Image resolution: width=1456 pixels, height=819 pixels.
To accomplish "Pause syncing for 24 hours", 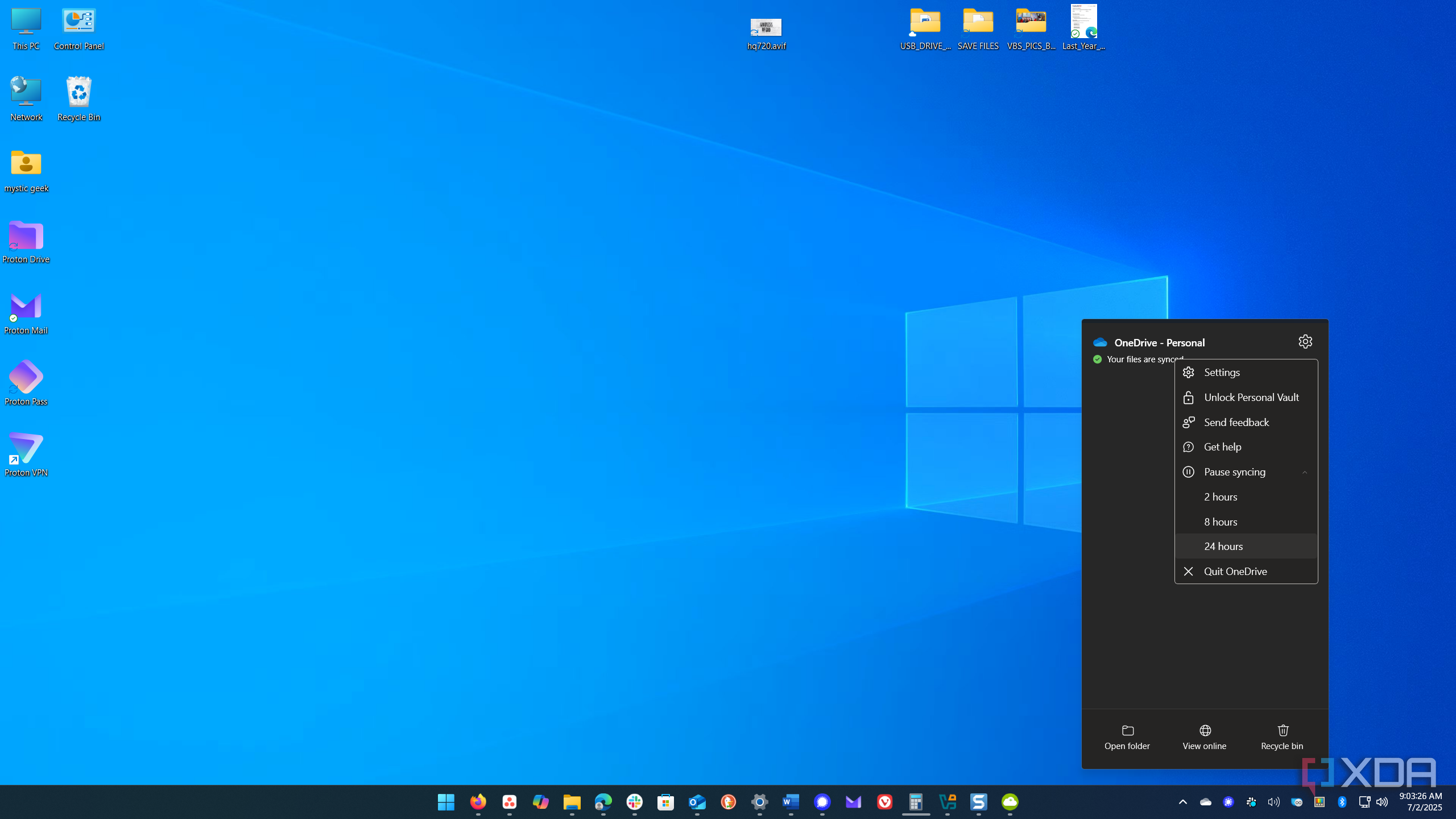I will 1246,546.
